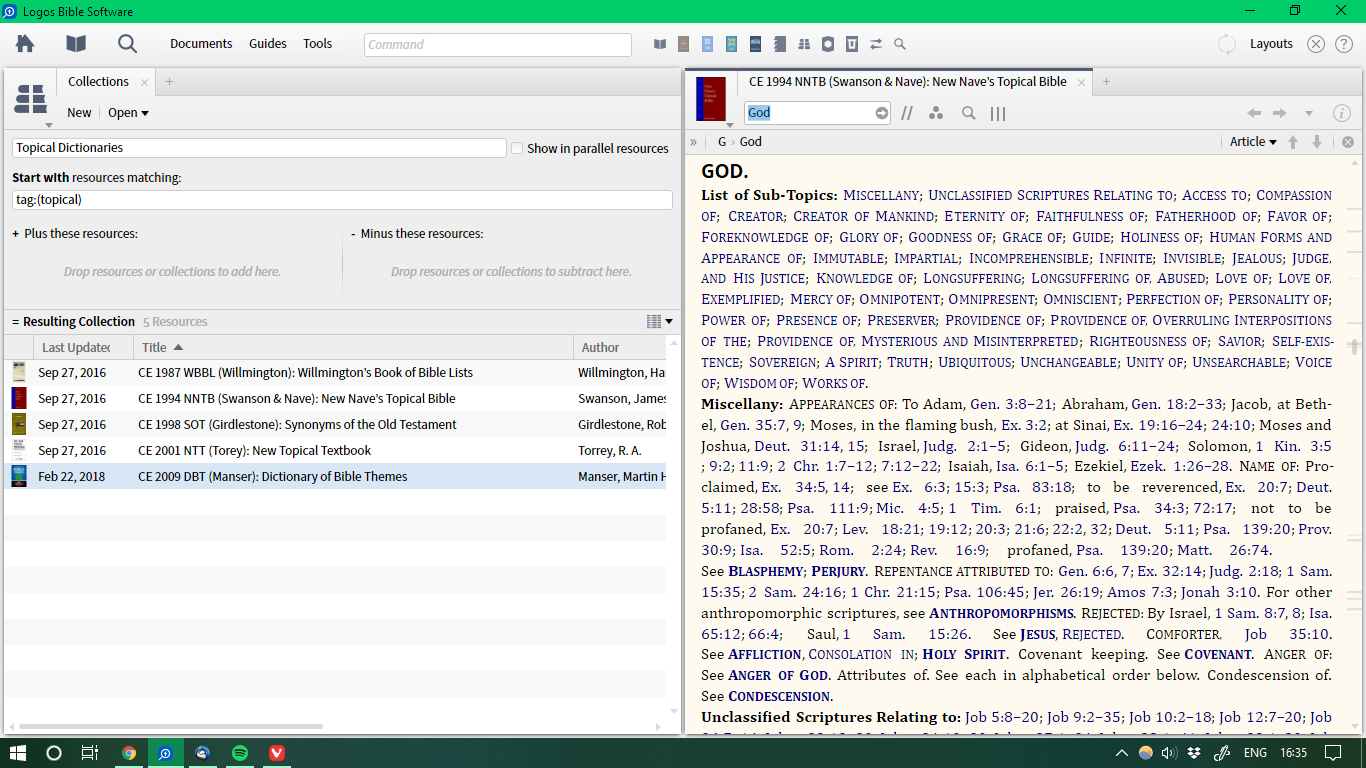Open the resource information icon
The image size is (1366, 768).
point(1342,113)
